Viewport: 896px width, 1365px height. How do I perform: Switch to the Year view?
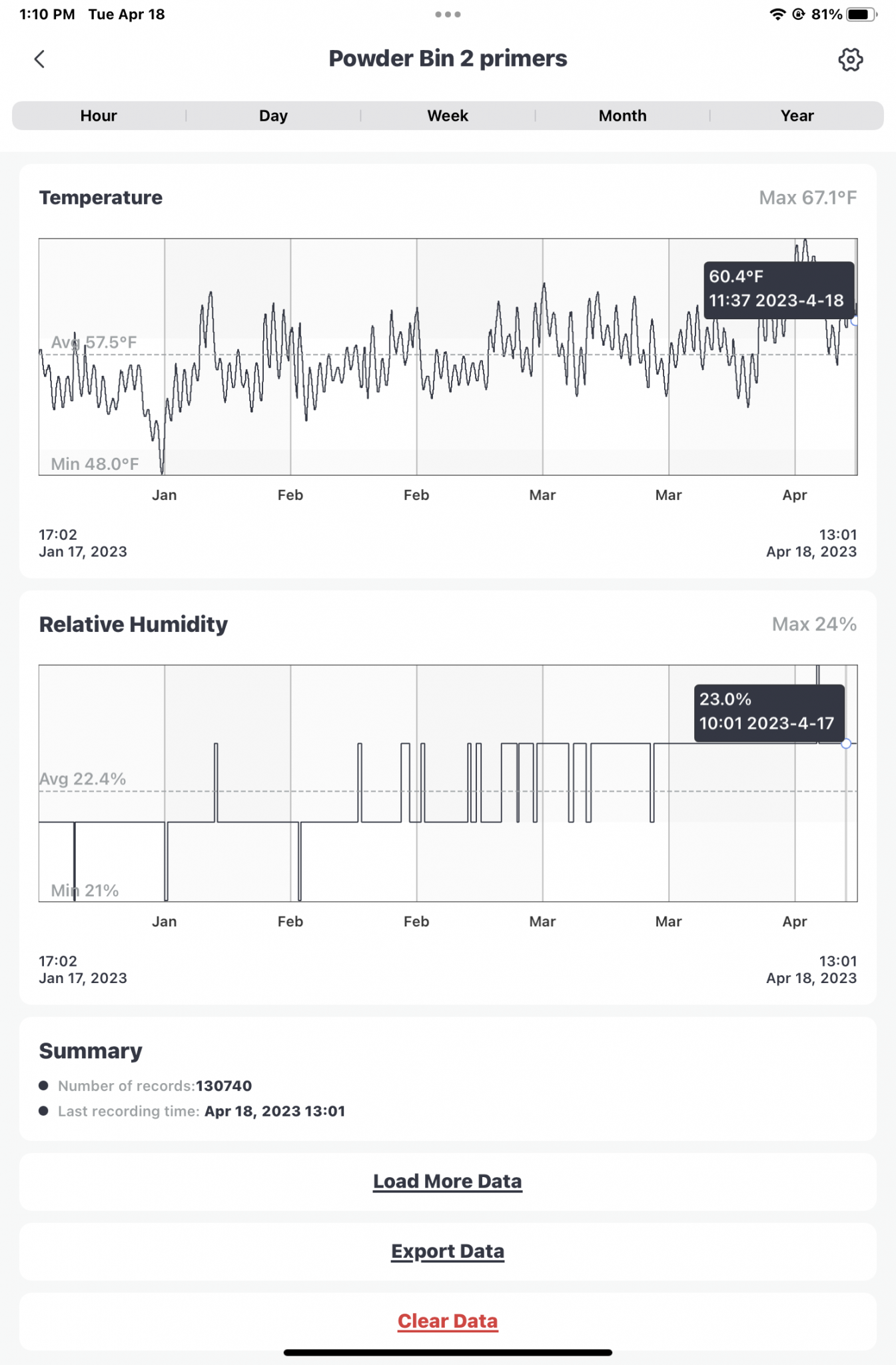(797, 115)
